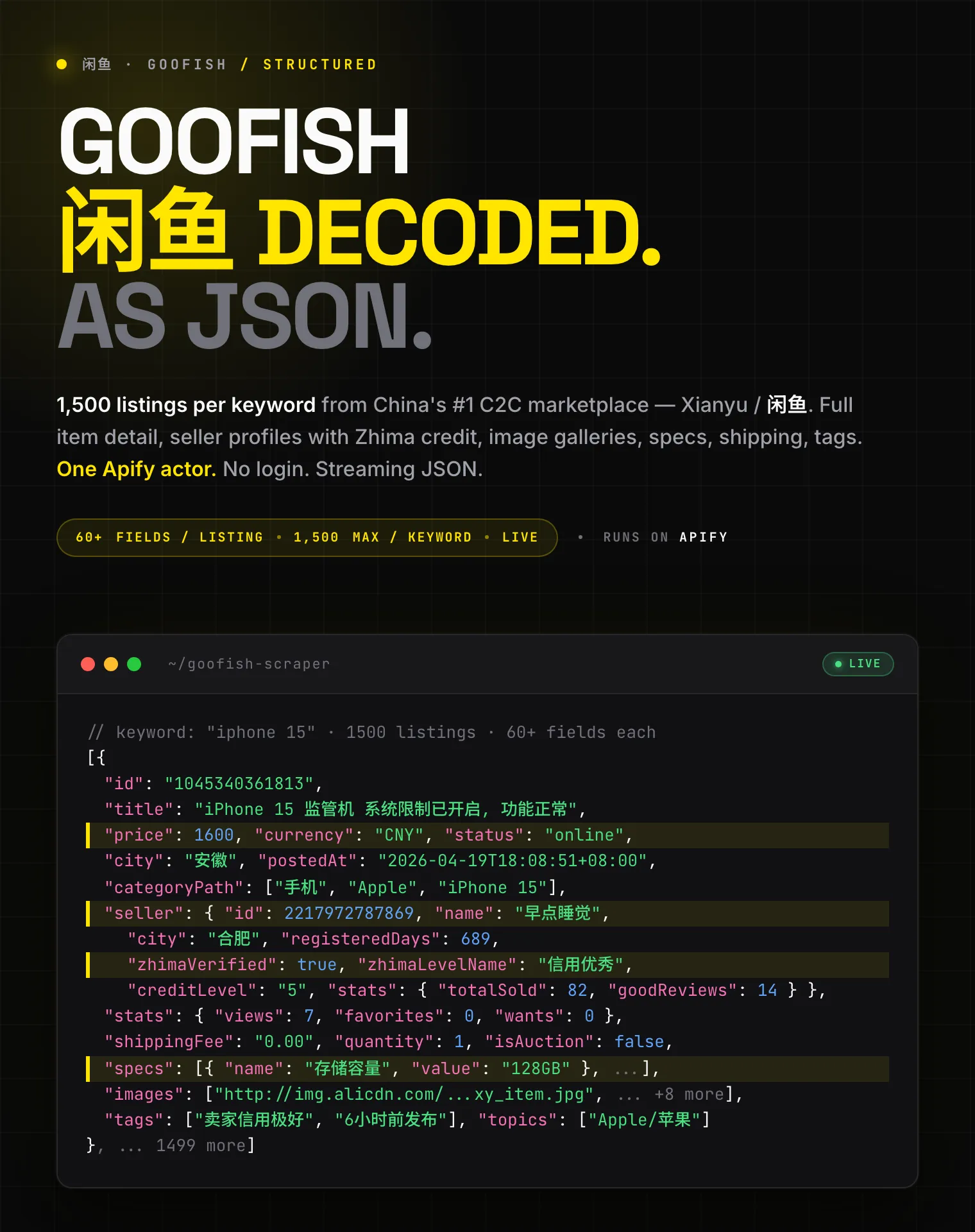Click the tag "6小时前发布"
975x1232 pixels.
pyautogui.click(x=391, y=1120)
